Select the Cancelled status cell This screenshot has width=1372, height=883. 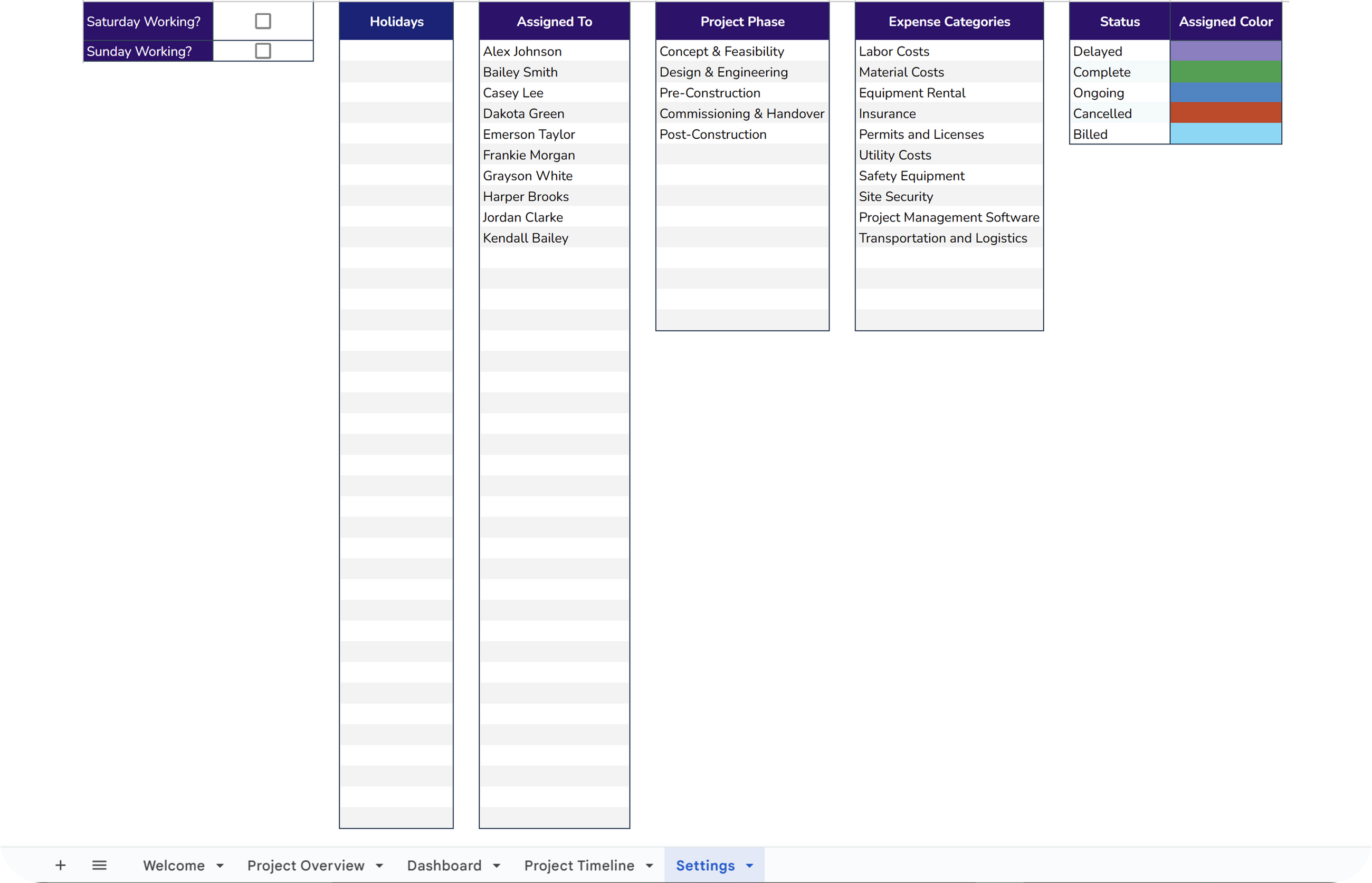pyautogui.click(x=1120, y=113)
